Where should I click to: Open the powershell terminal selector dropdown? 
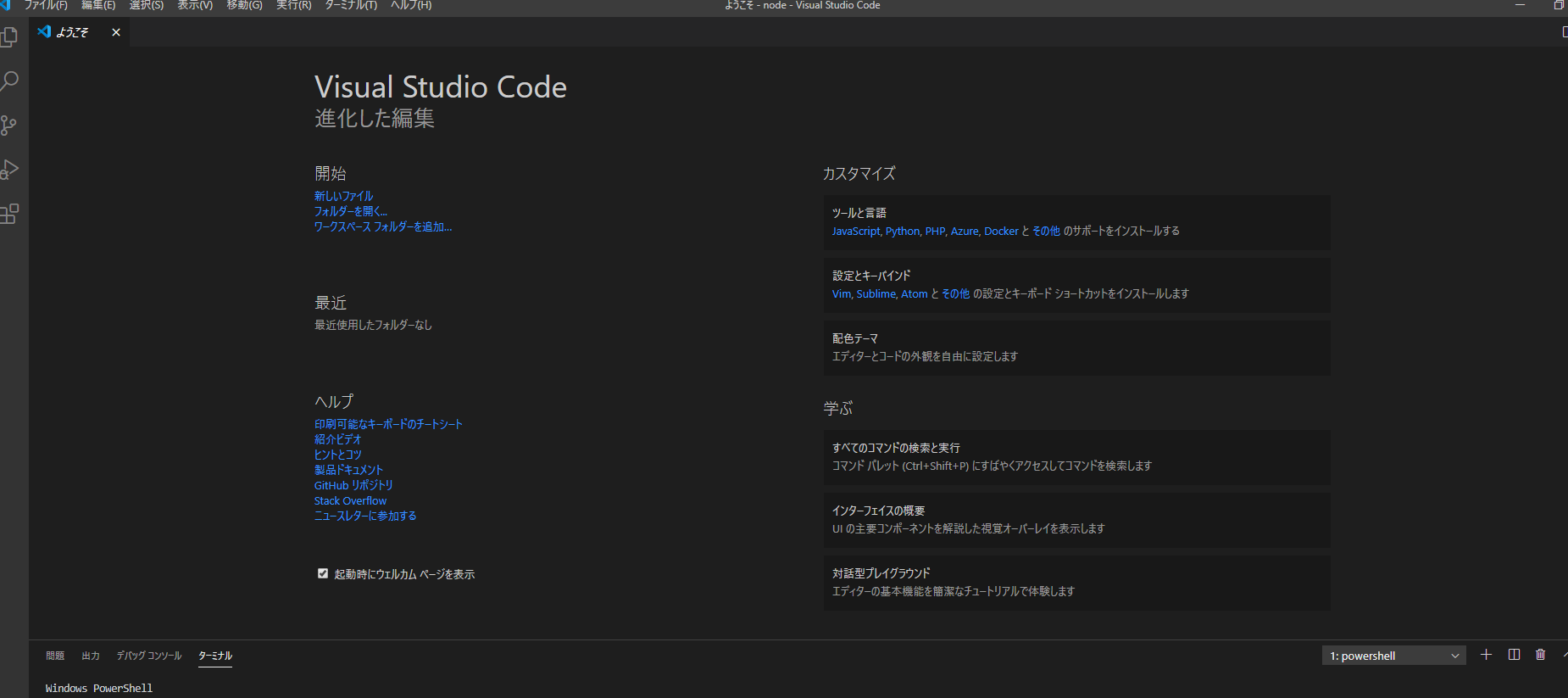pos(1393,656)
